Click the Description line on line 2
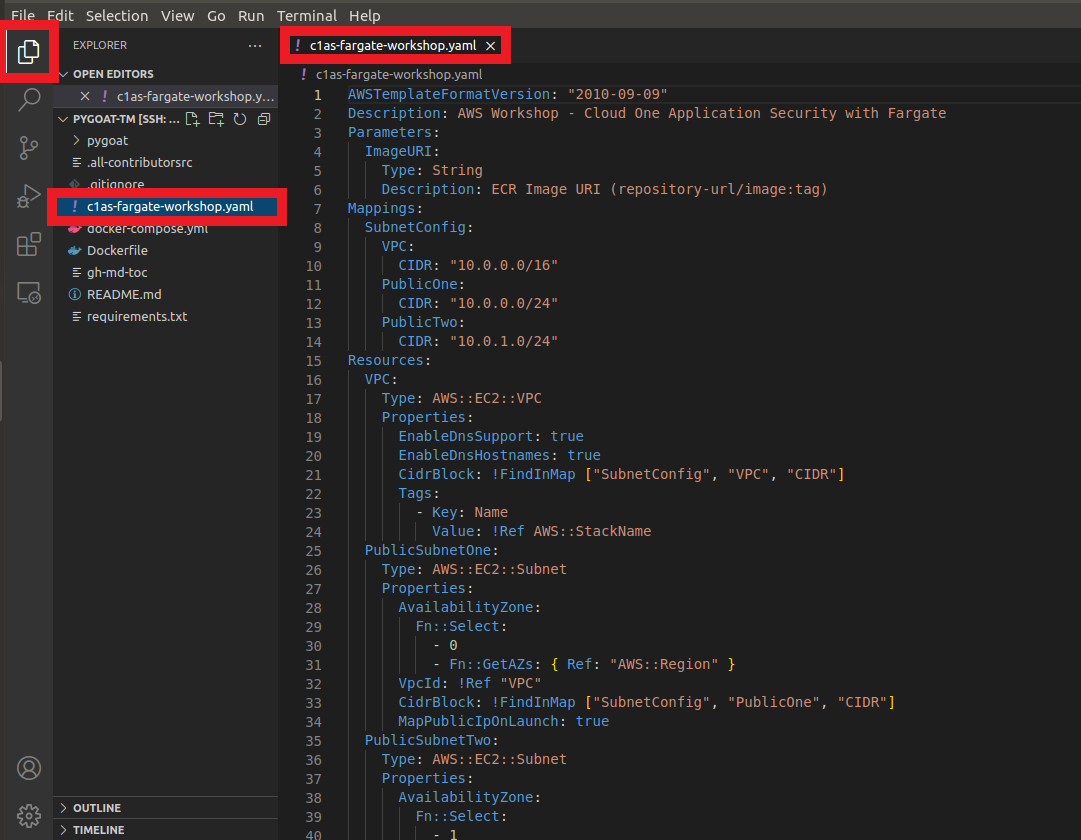Viewport: 1081px width, 840px height. coord(647,113)
